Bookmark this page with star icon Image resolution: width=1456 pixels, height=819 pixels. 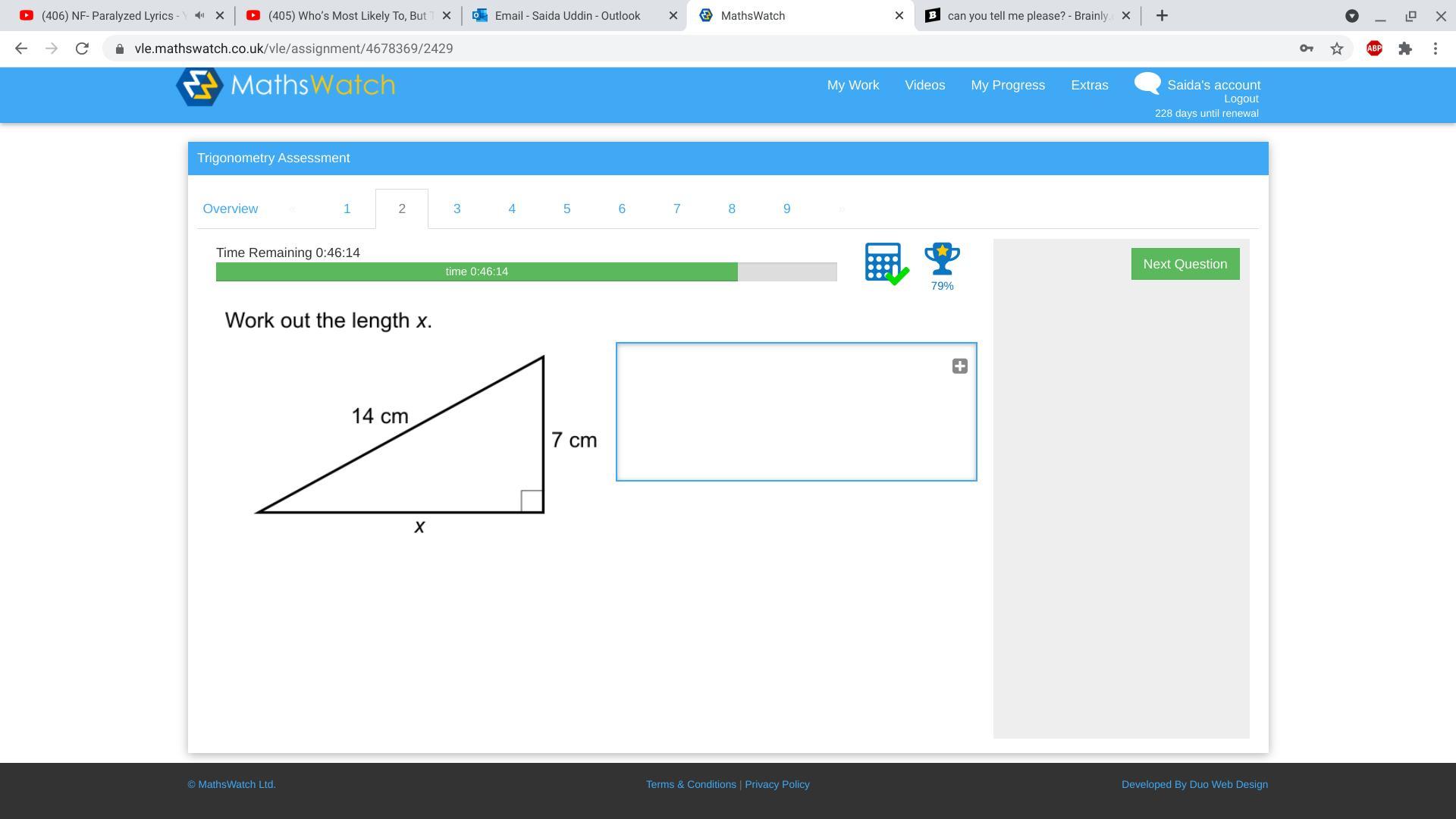click(1337, 49)
